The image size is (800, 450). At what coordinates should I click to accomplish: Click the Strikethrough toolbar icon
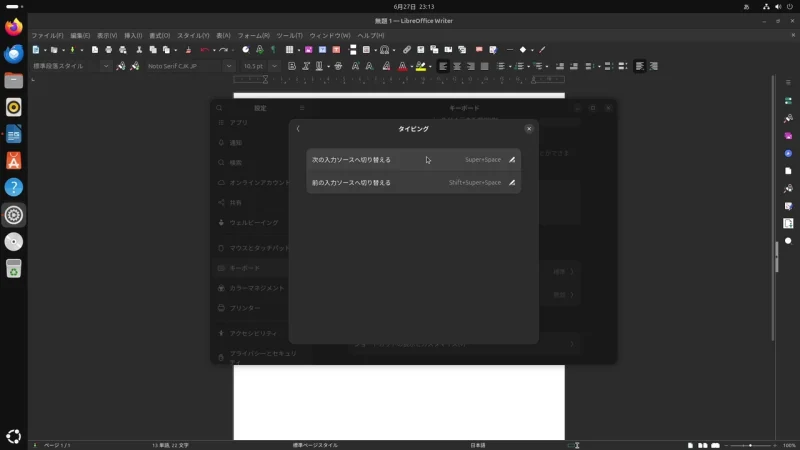(338, 66)
